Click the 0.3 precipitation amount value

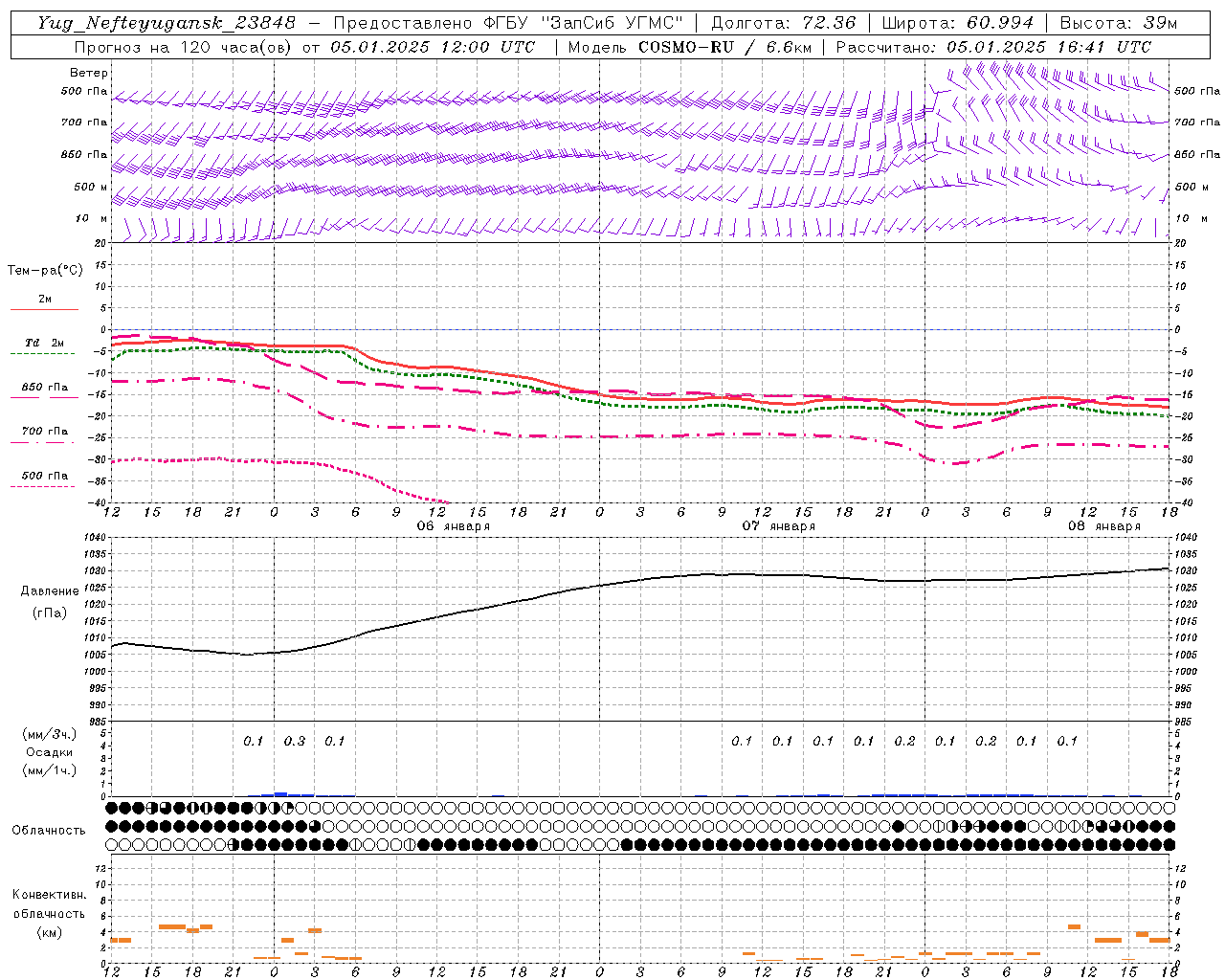click(294, 741)
